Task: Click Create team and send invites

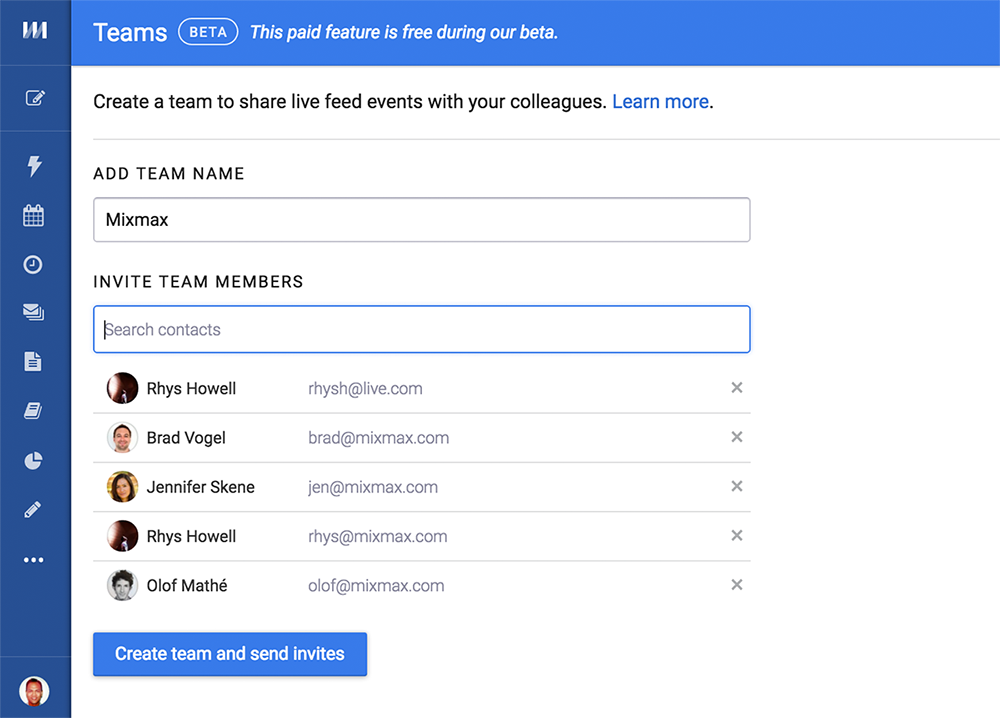Action: pyautogui.click(x=230, y=654)
